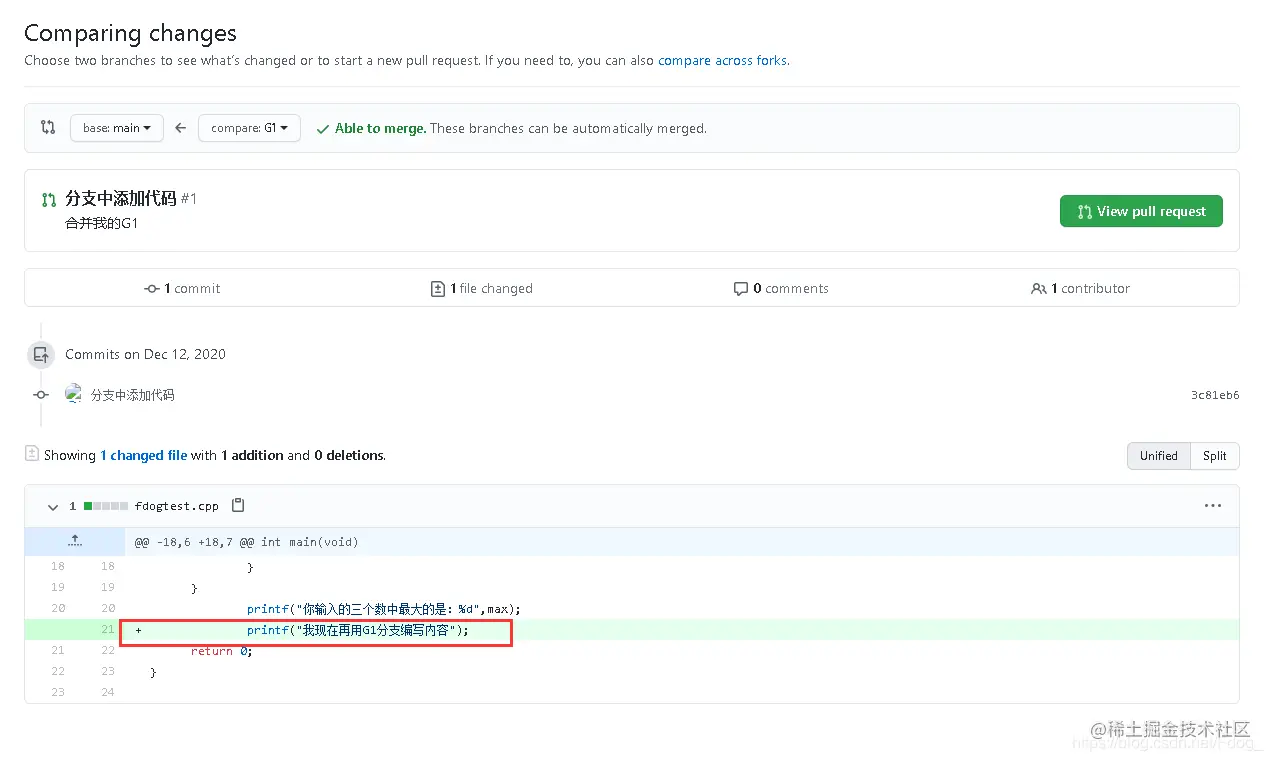
Task: Open the compare: G1 branch dropdown
Action: tap(249, 128)
